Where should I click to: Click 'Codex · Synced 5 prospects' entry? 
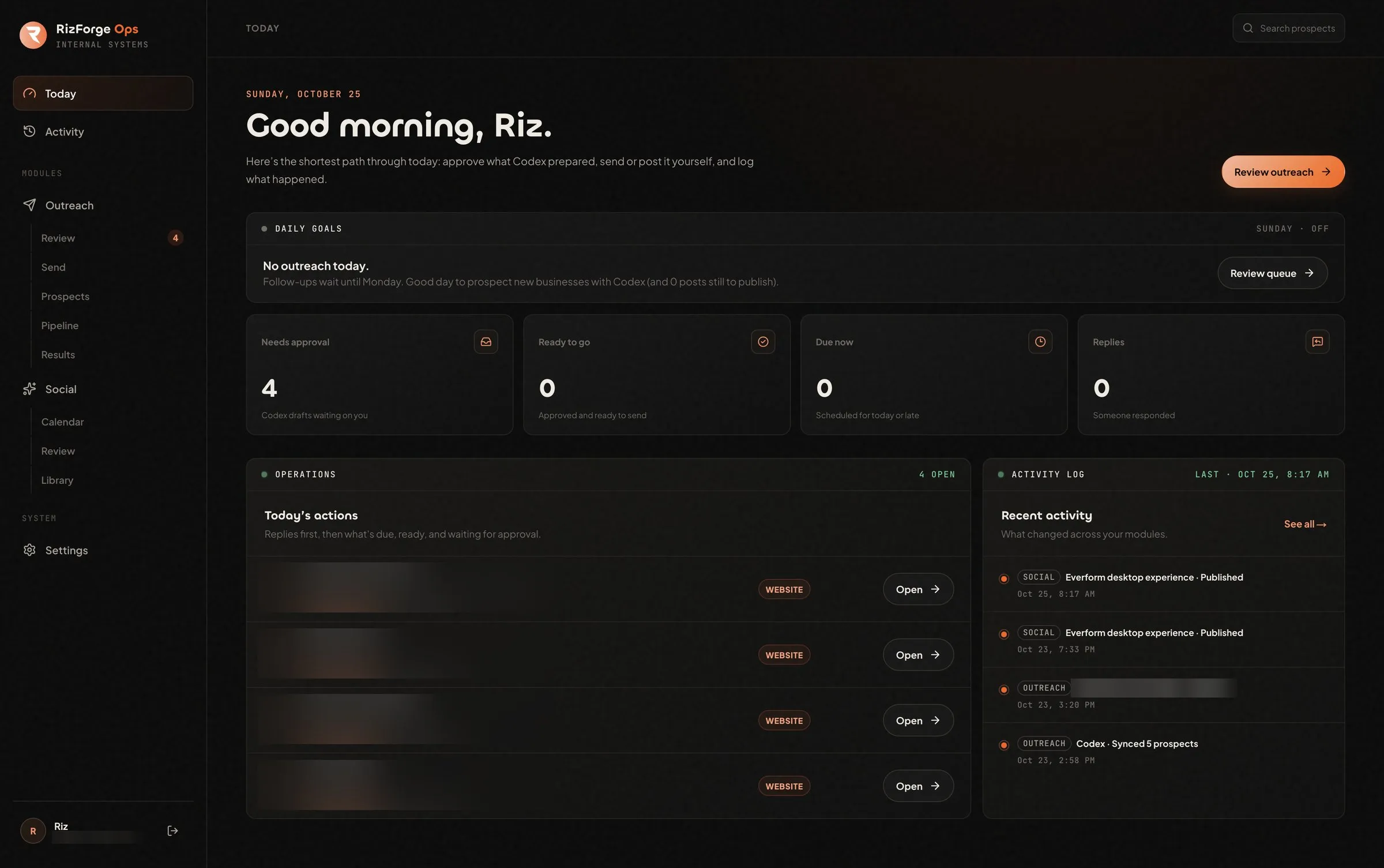coord(1137,744)
